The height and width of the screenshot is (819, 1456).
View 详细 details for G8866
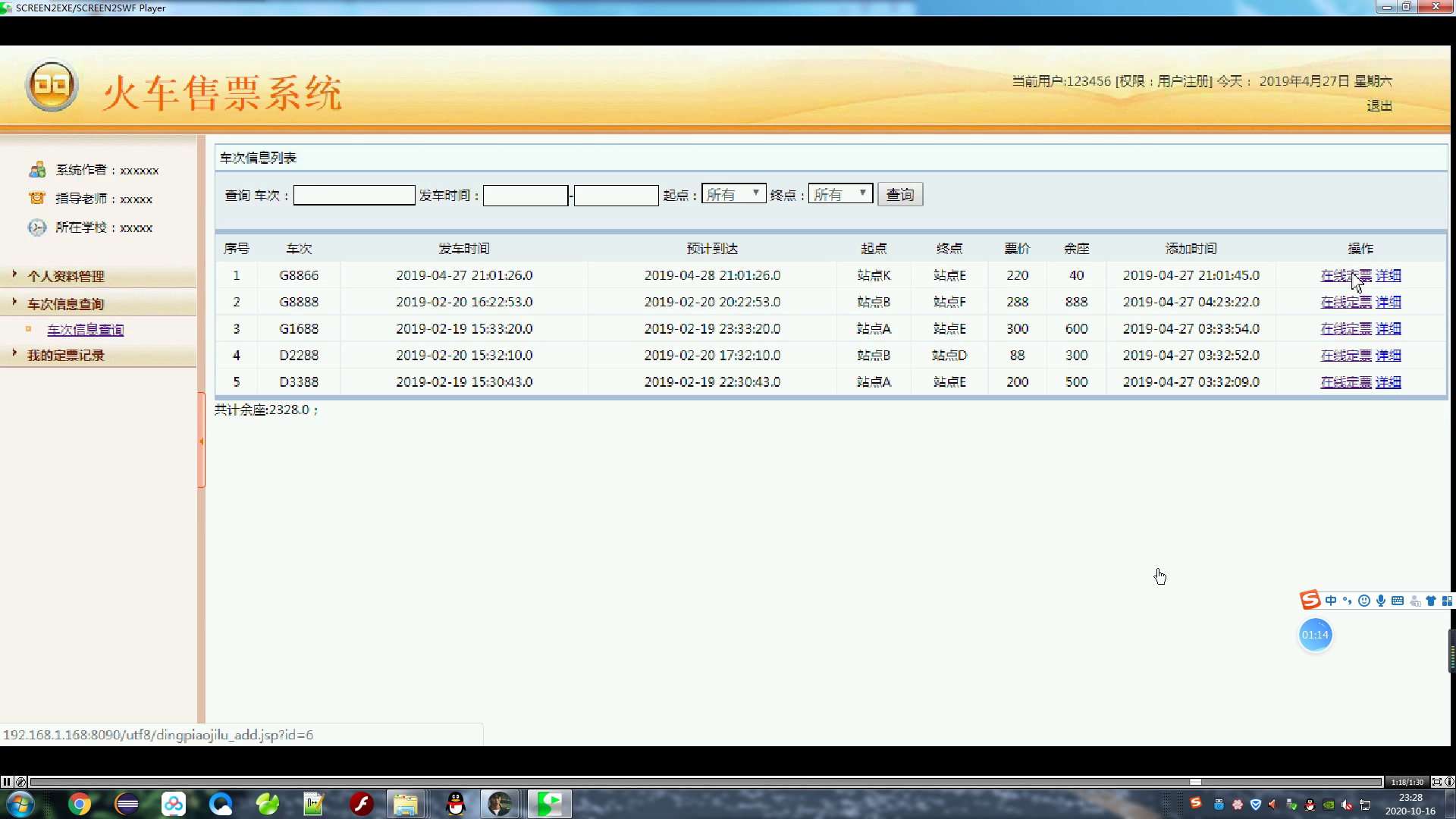point(1389,276)
